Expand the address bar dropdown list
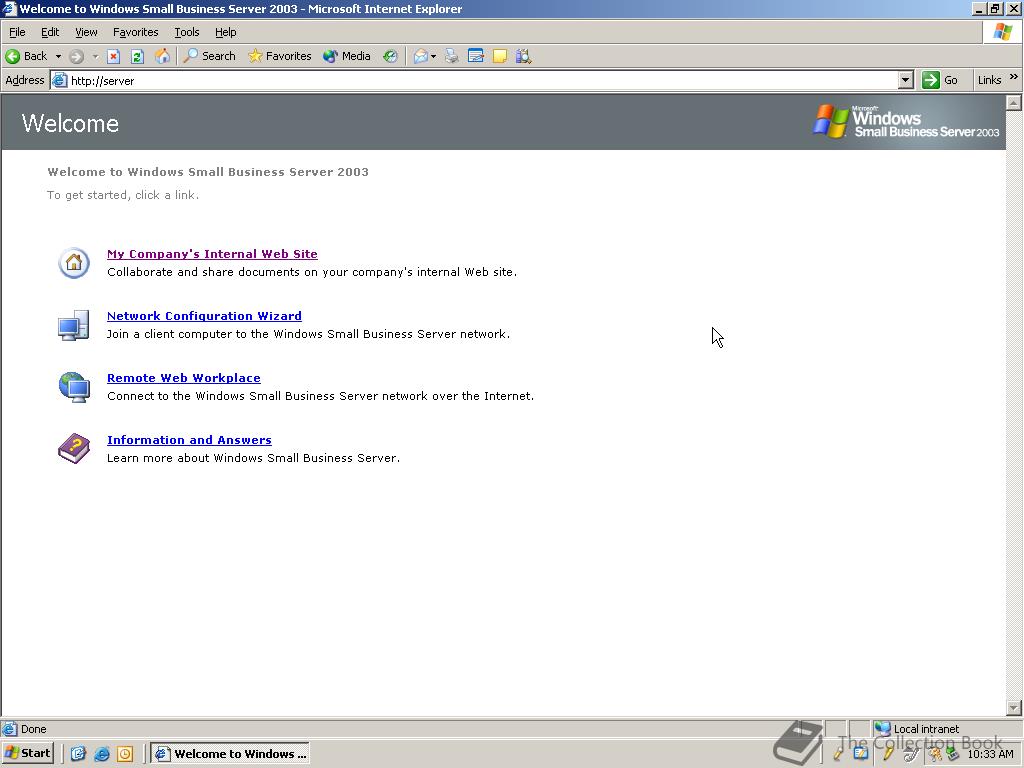1024x768 pixels. pos(905,80)
